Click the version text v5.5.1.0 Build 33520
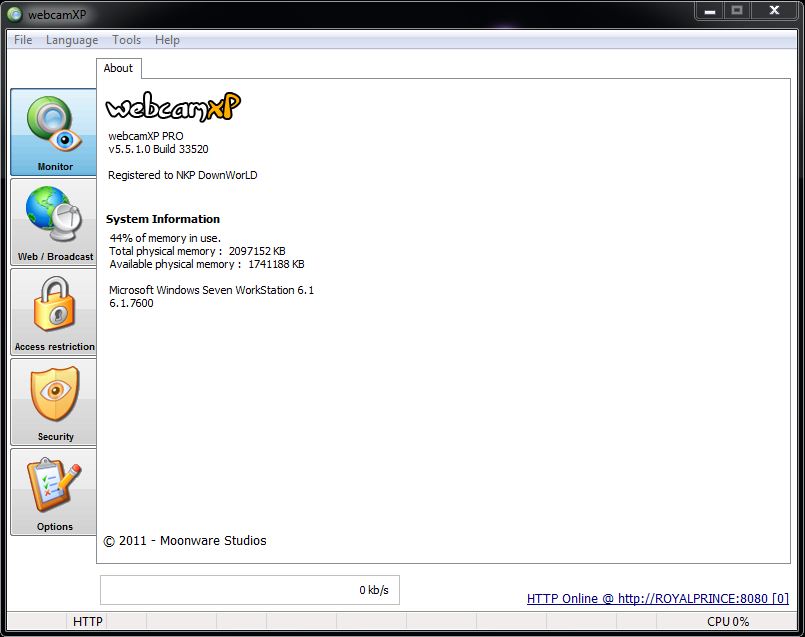 158,149
